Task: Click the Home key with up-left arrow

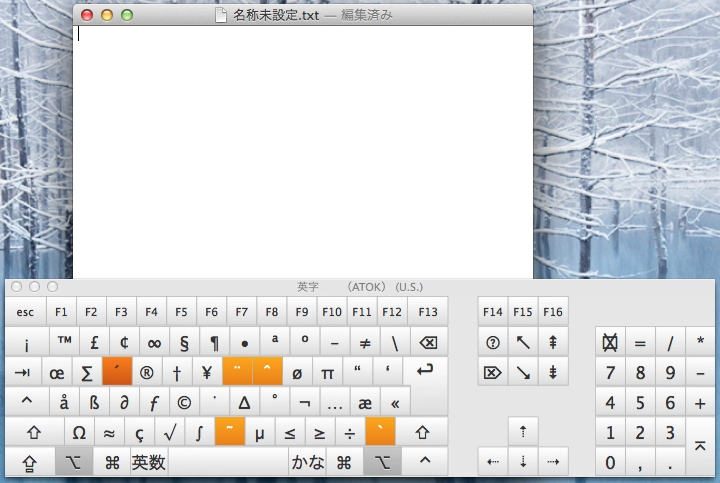Action: point(523,342)
